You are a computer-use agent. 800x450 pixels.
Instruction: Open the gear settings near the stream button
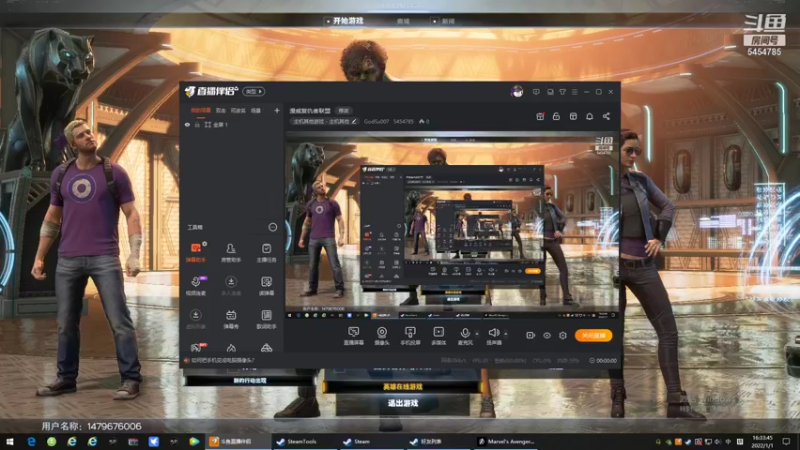(563, 335)
